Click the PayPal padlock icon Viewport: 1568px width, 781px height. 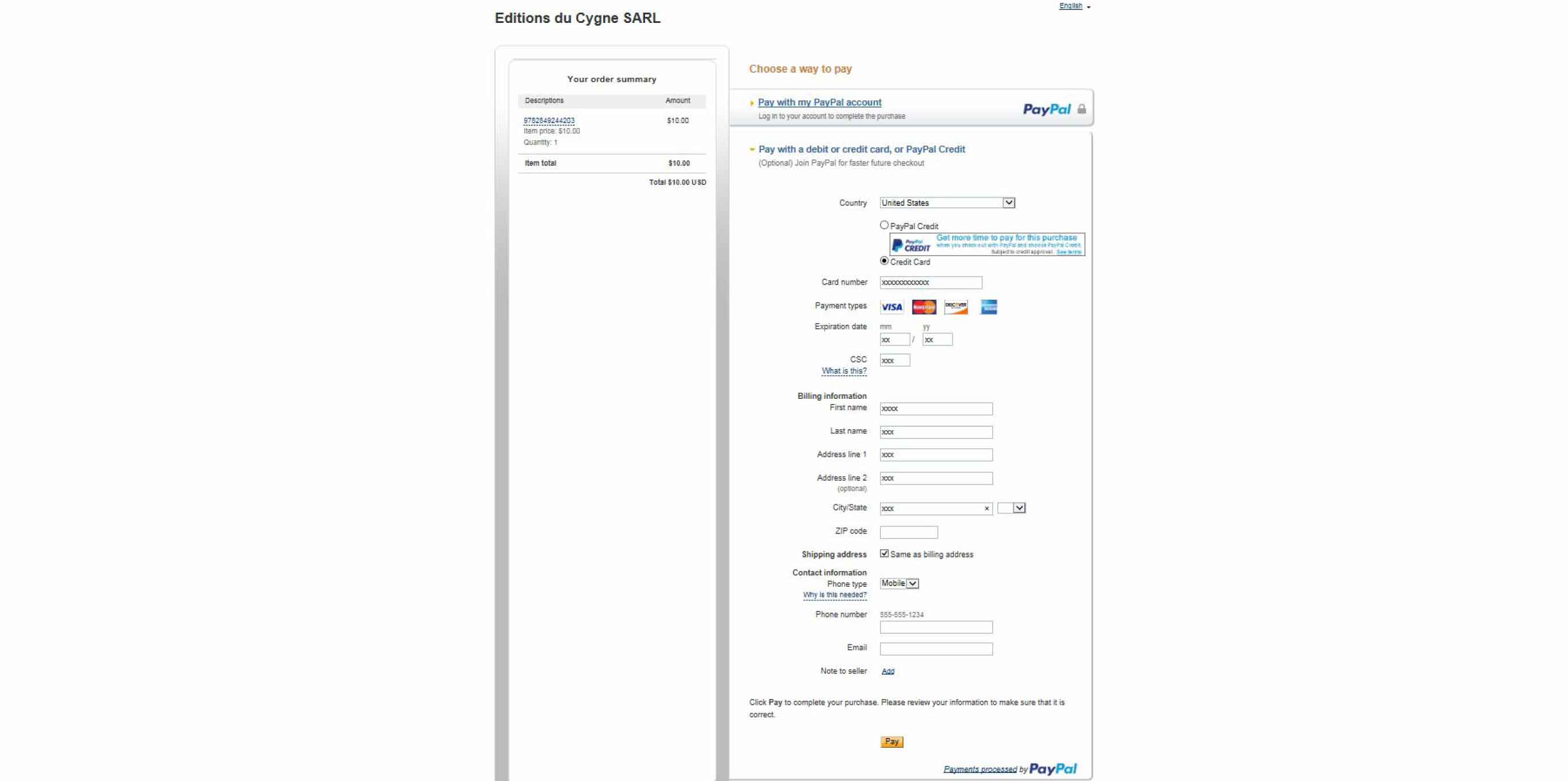[x=1082, y=109]
